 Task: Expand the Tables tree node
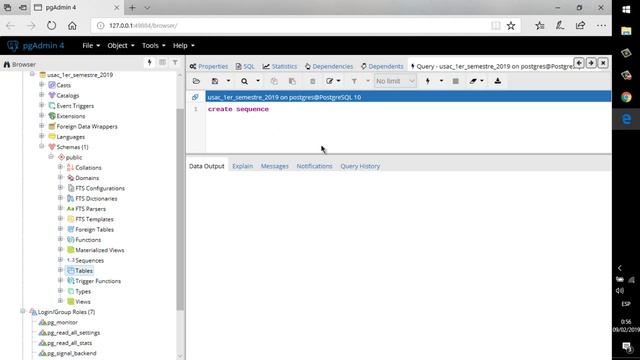pyautogui.click(x=60, y=270)
